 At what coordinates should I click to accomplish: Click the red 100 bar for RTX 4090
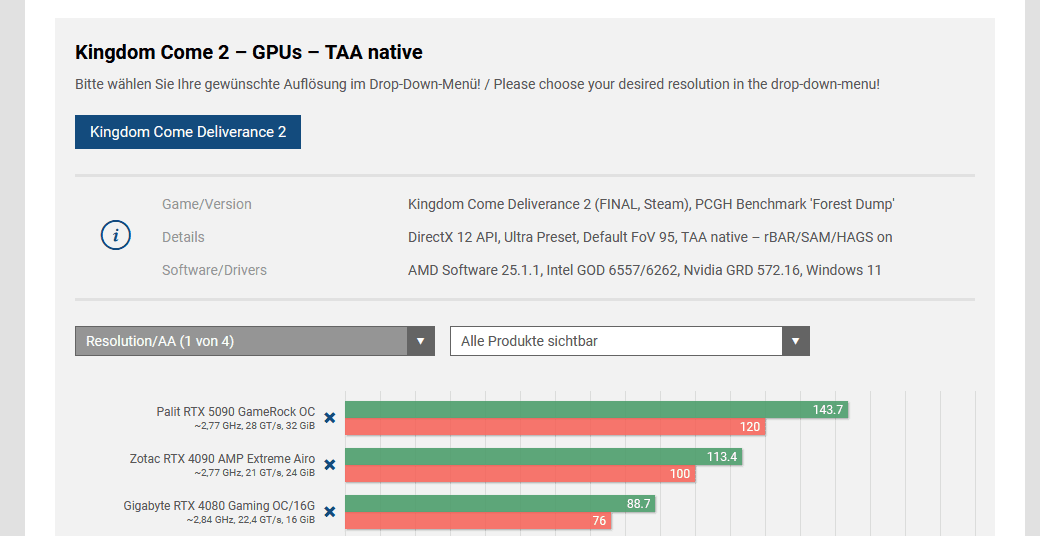(x=520, y=474)
